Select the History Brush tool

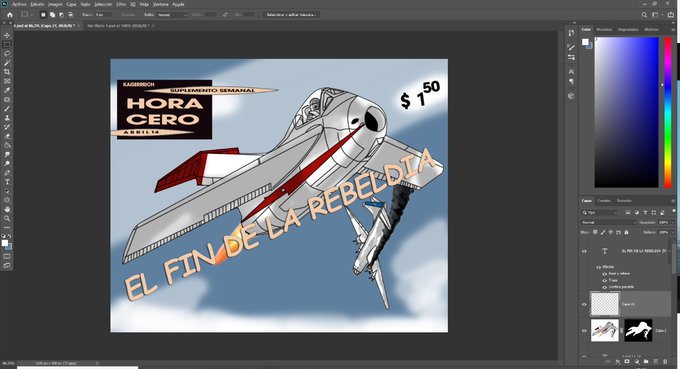click(x=7, y=127)
